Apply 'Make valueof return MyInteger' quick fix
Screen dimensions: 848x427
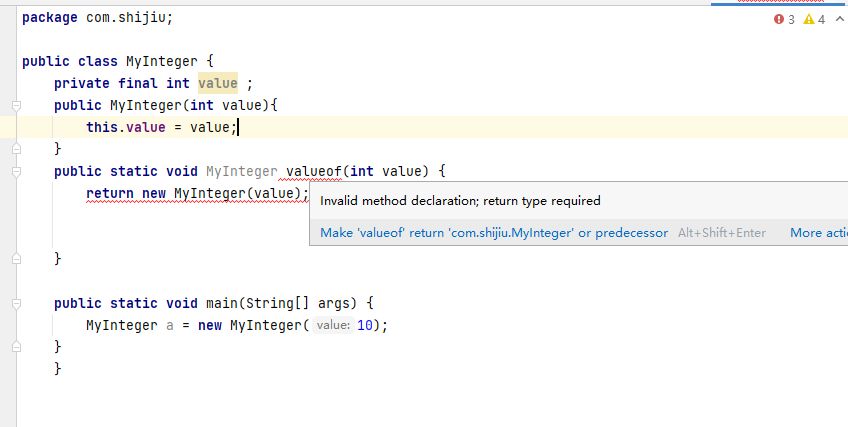click(494, 233)
